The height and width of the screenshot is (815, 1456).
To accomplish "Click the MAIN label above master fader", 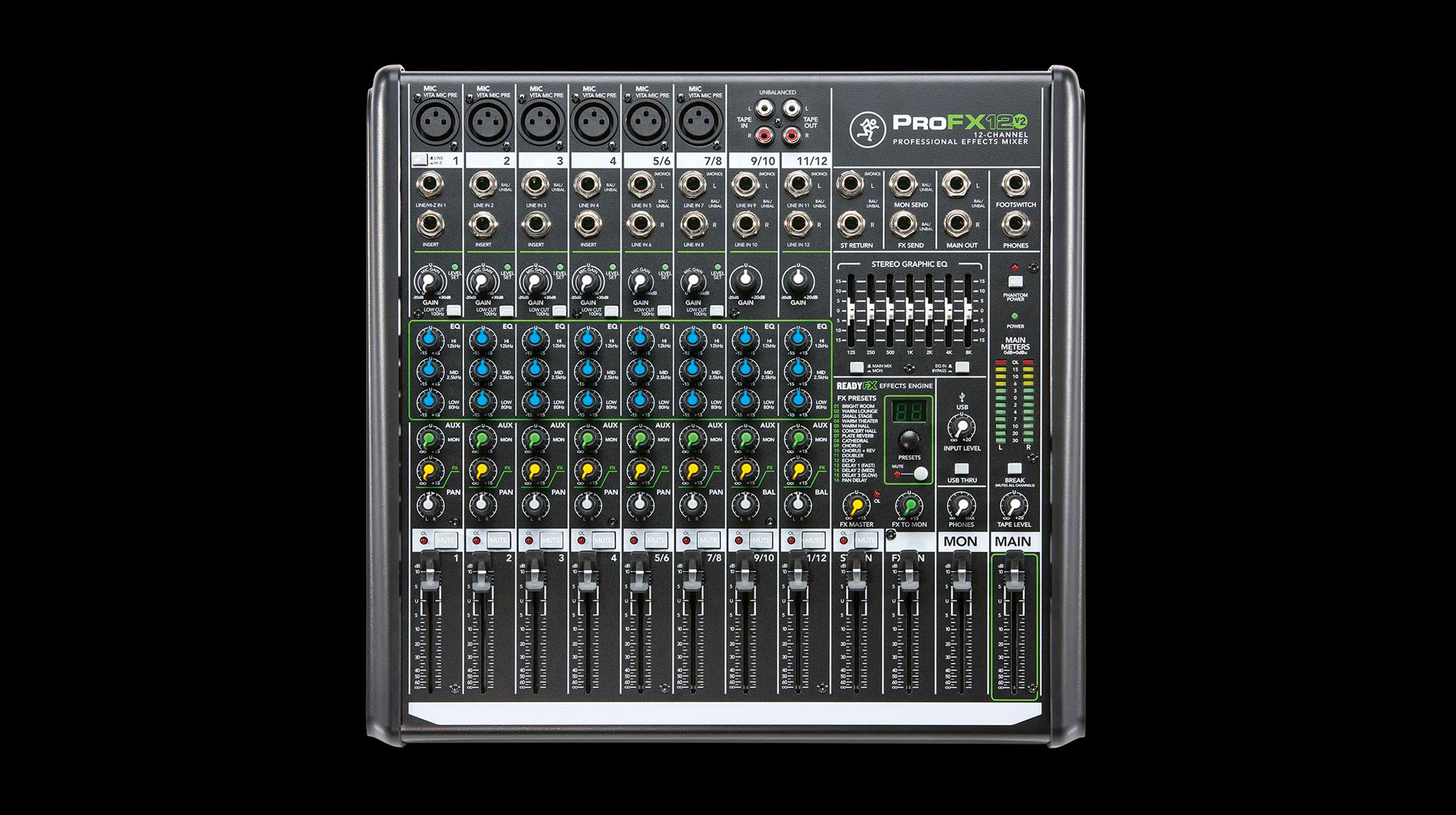I will click(x=1013, y=542).
